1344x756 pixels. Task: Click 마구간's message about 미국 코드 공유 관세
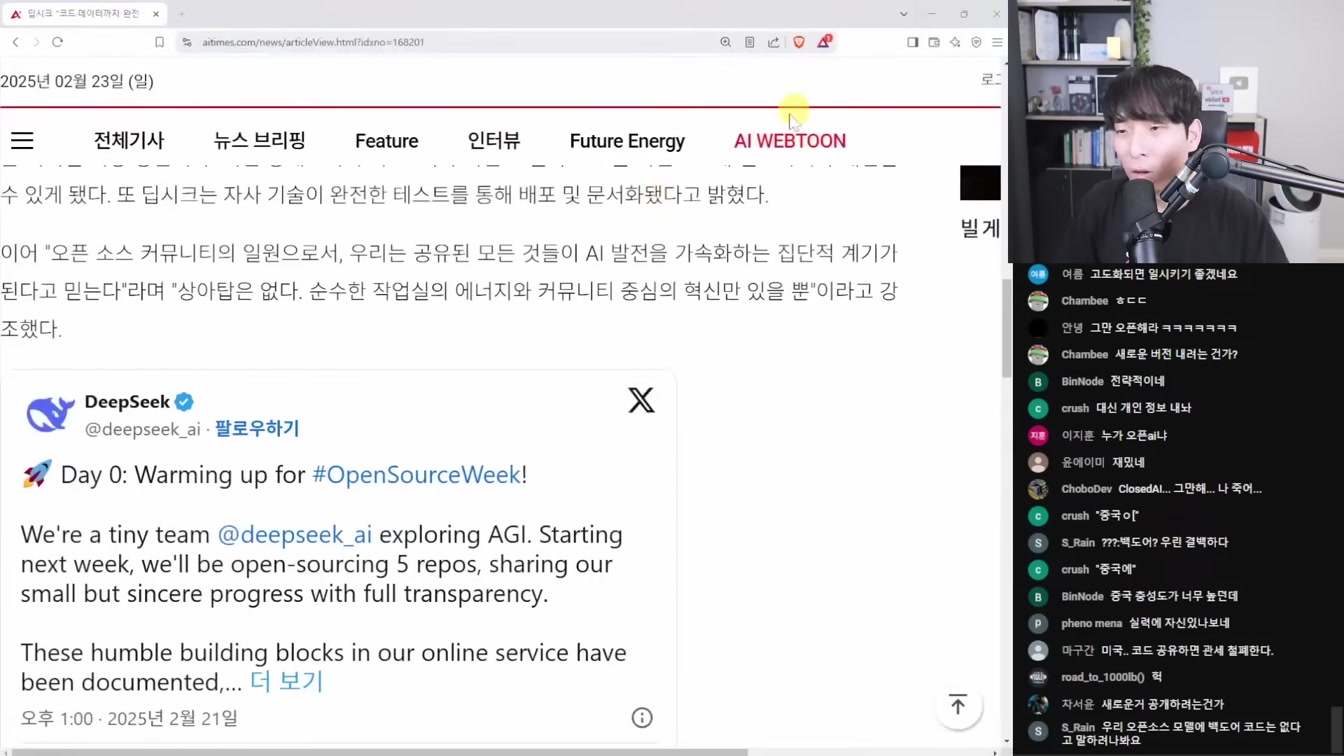coord(1187,650)
